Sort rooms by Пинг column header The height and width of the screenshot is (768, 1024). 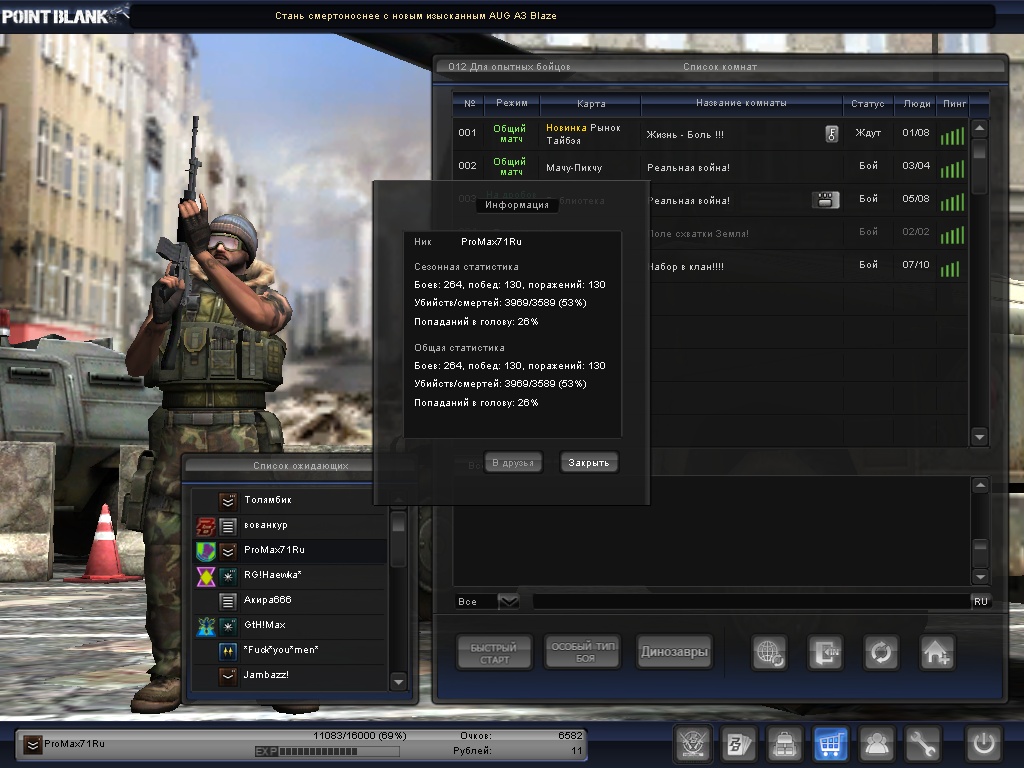coord(954,103)
